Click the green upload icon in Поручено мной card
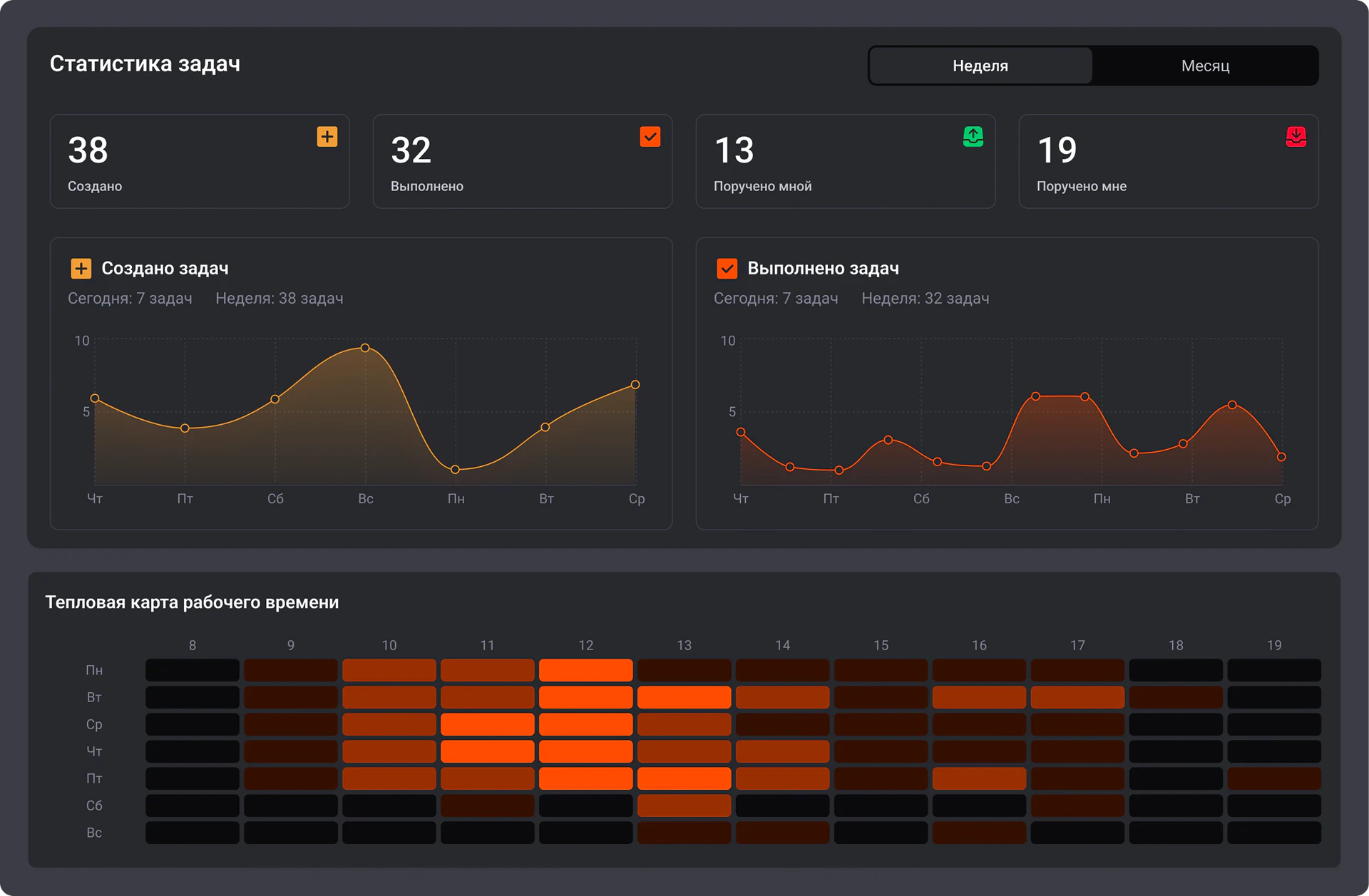The image size is (1369, 896). click(x=973, y=136)
